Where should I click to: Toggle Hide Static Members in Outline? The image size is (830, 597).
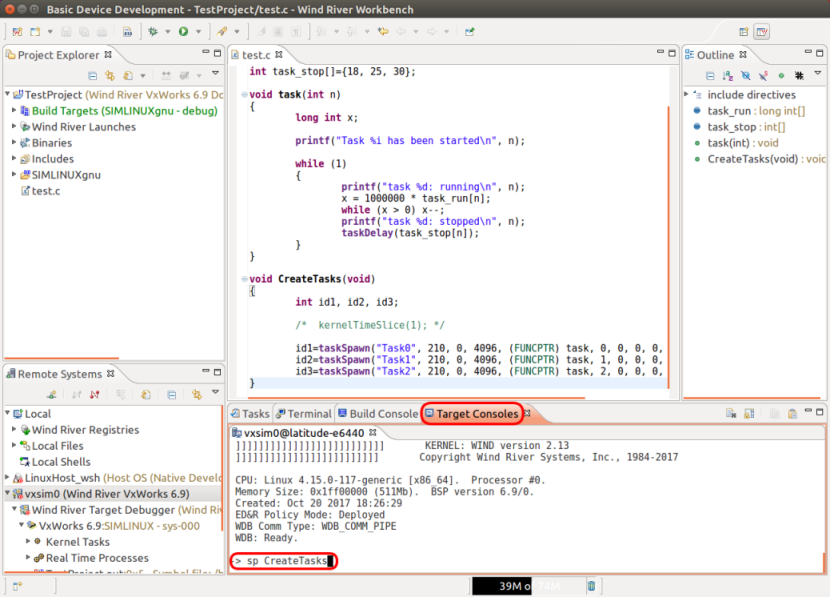click(x=763, y=76)
